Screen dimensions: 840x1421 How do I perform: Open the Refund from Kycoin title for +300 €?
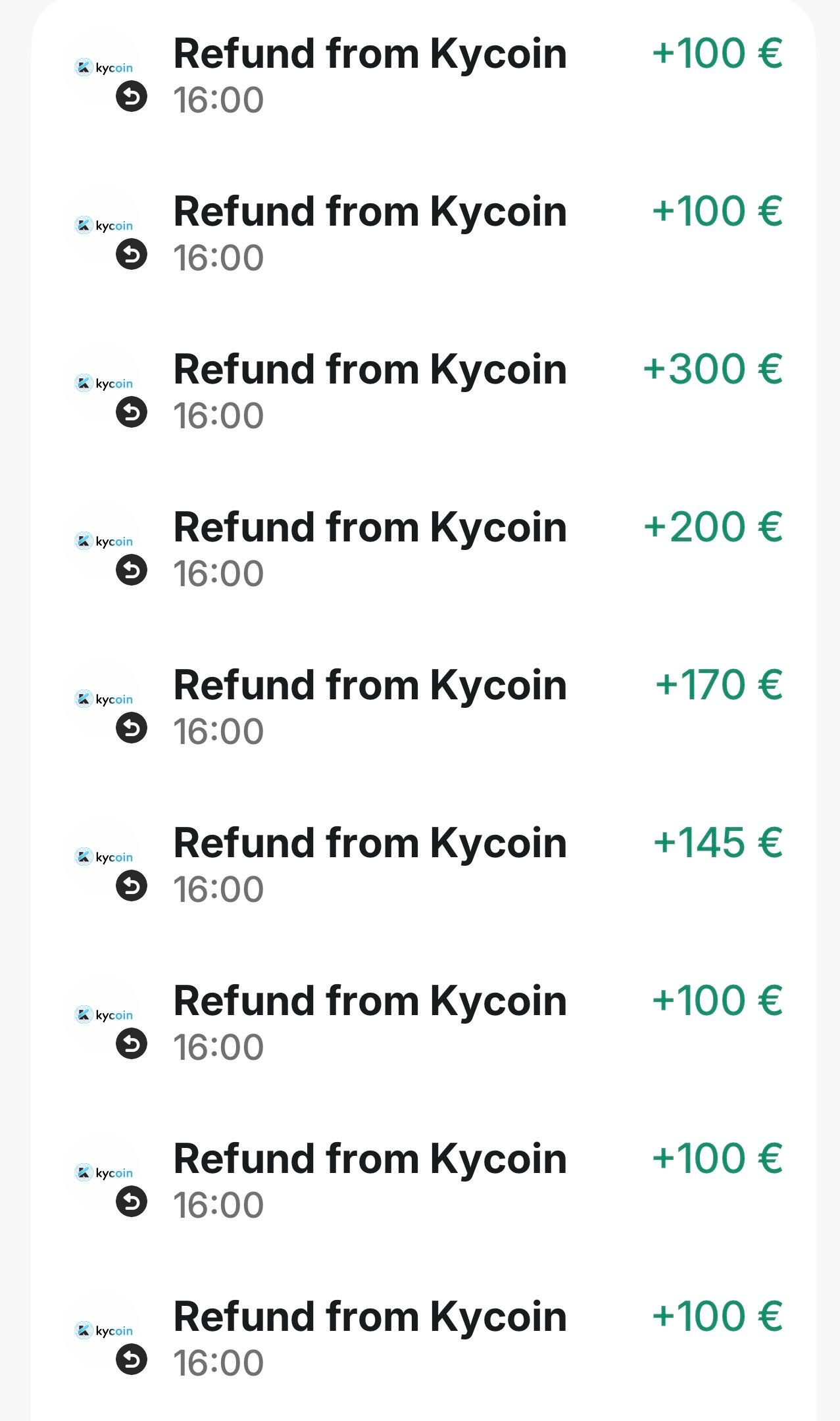click(x=370, y=369)
